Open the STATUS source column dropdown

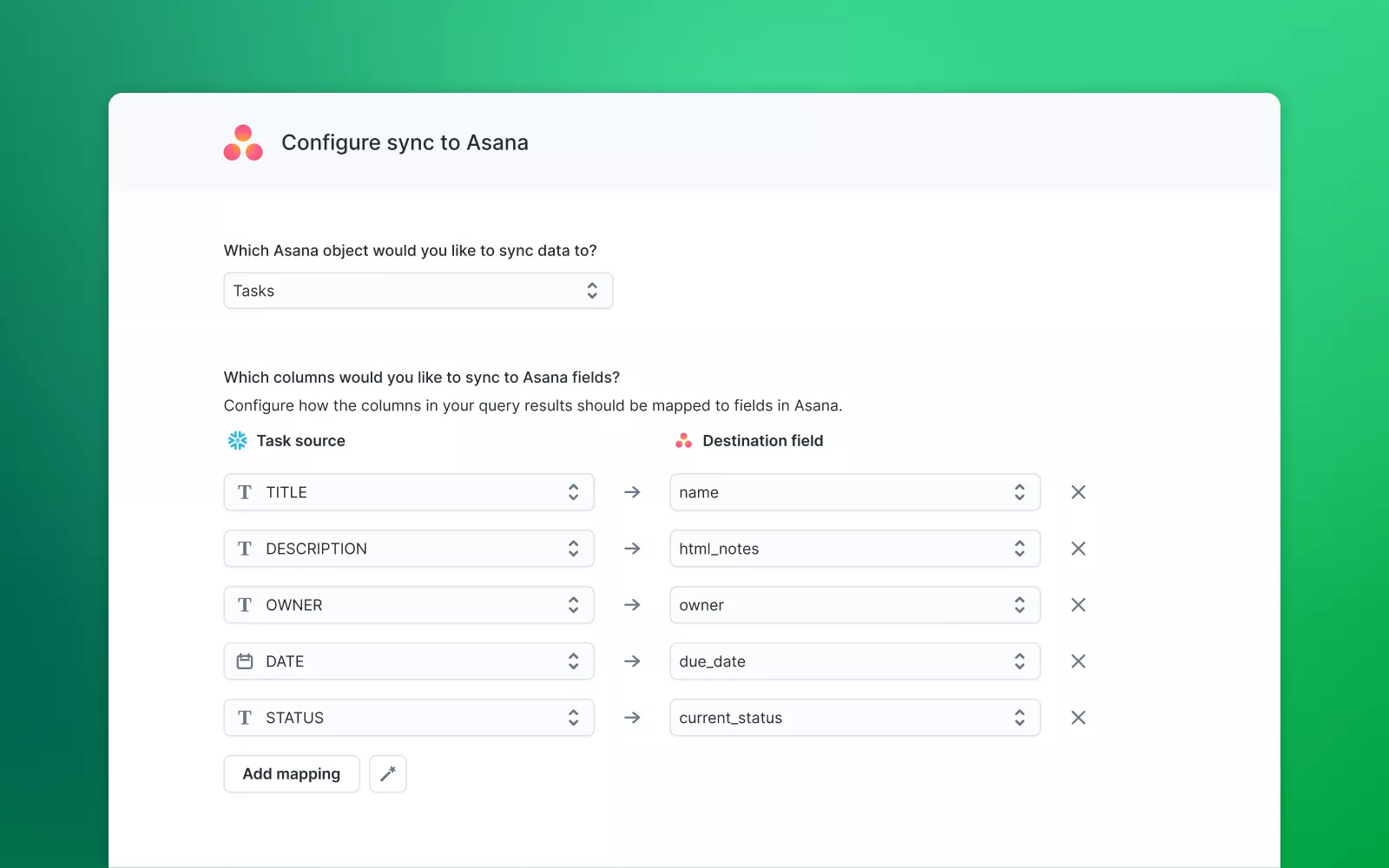(409, 718)
